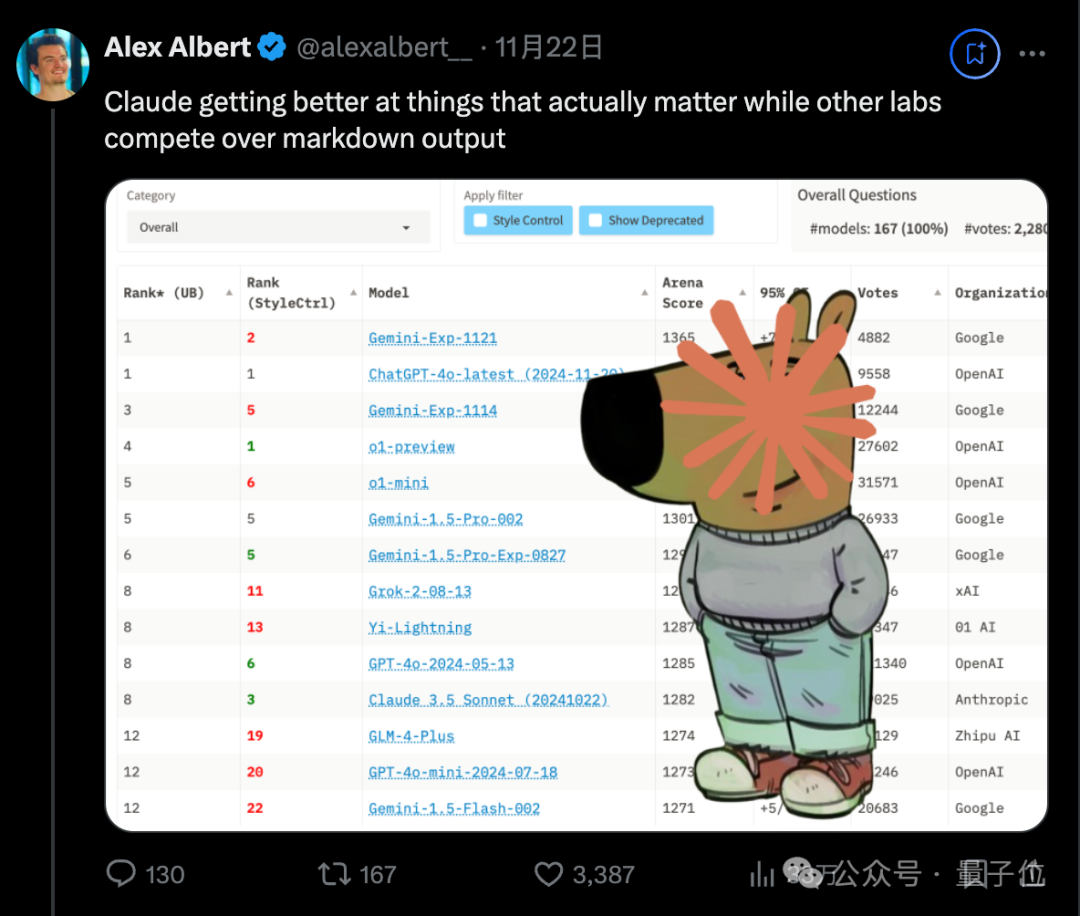Image resolution: width=1080 pixels, height=916 pixels.
Task: Reply to Alex Albert's tweet
Action: pyautogui.click(x=120, y=874)
